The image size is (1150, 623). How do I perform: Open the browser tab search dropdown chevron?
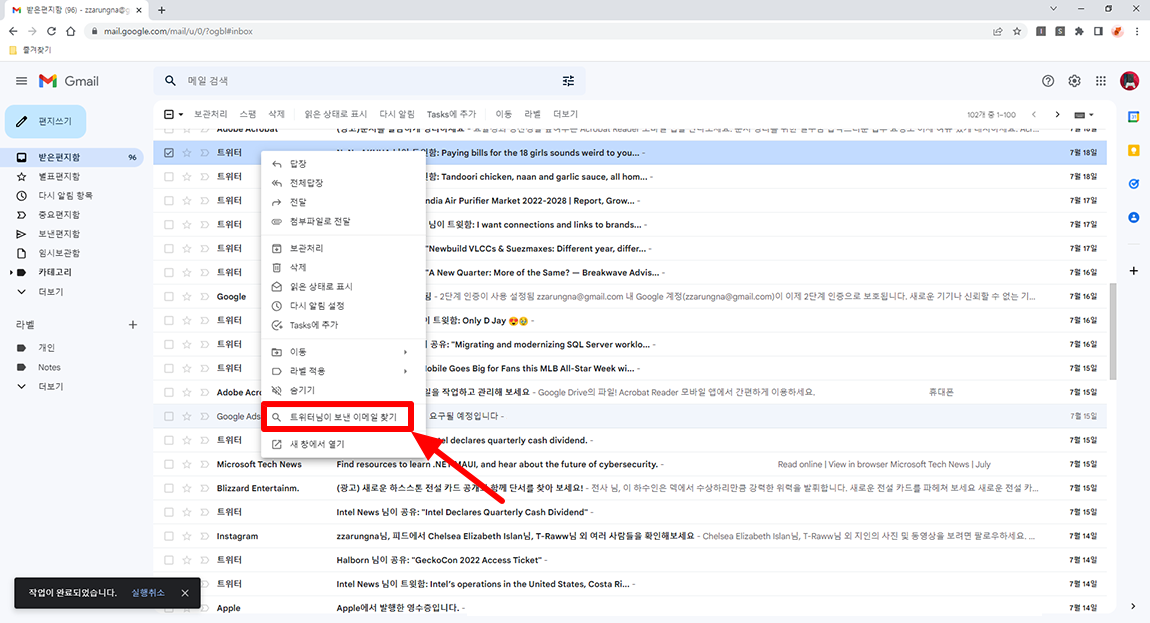tap(1053, 9)
